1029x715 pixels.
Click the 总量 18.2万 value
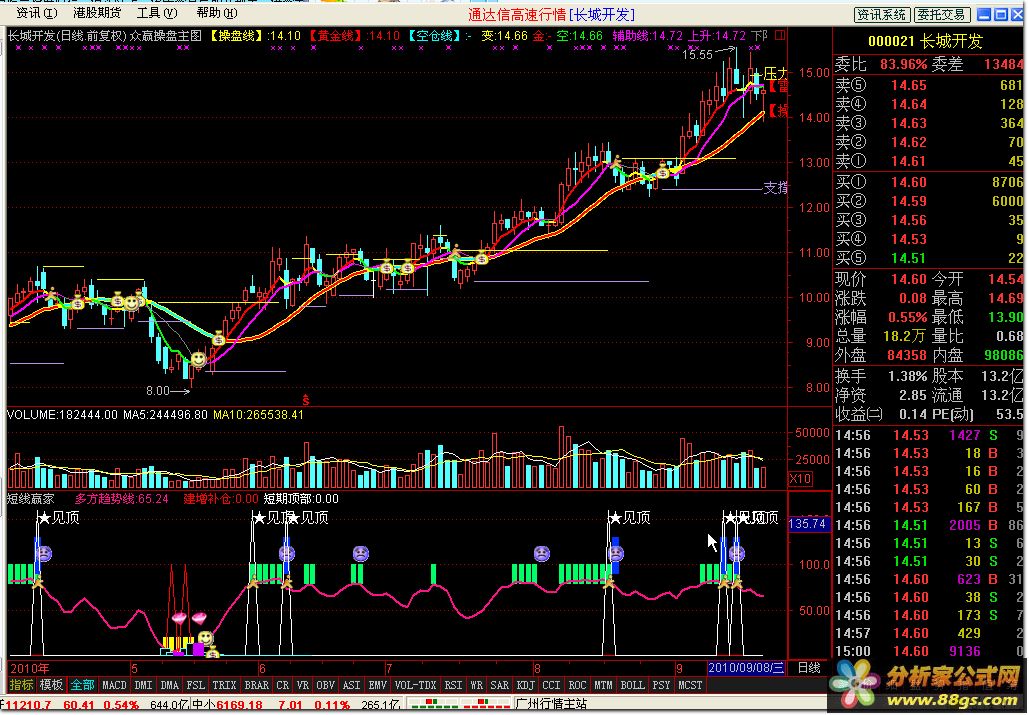click(905, 337)
